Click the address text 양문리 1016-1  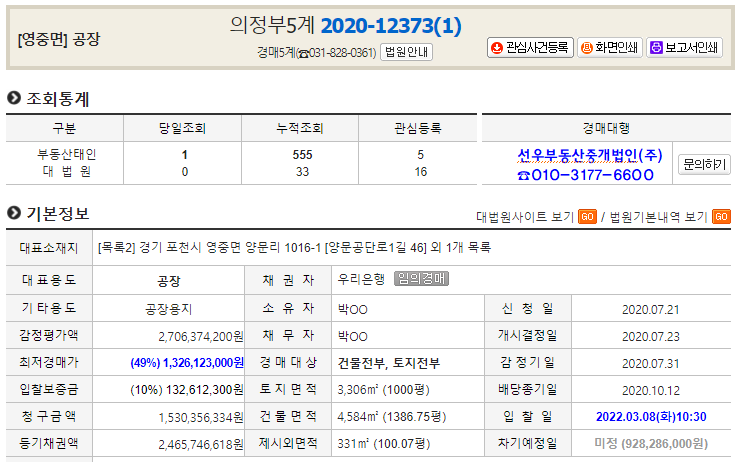[x=283, y=247]
